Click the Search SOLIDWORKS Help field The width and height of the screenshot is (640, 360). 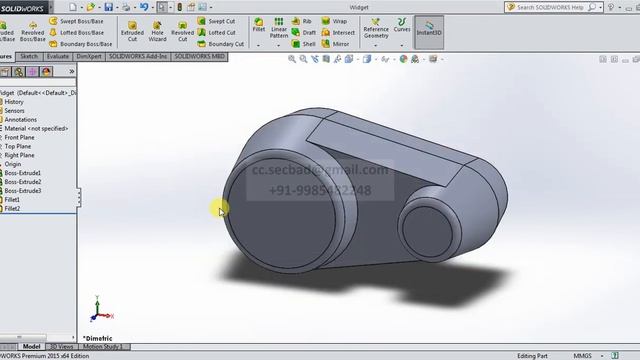[x=554, y=7]
